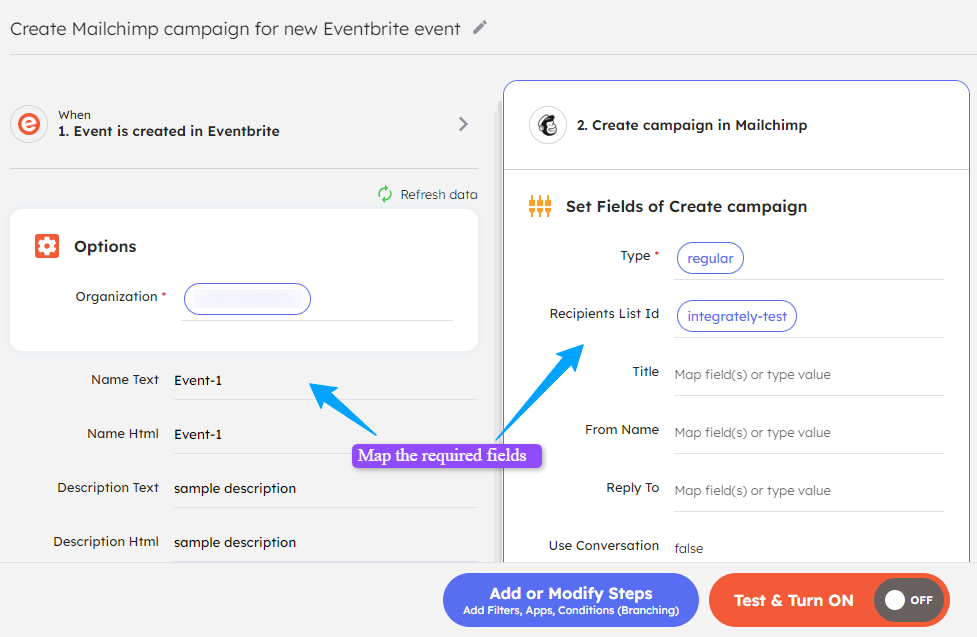Click Add or Modify Steps button
This screenshot has width=977, height=637.
pos(570,600)
